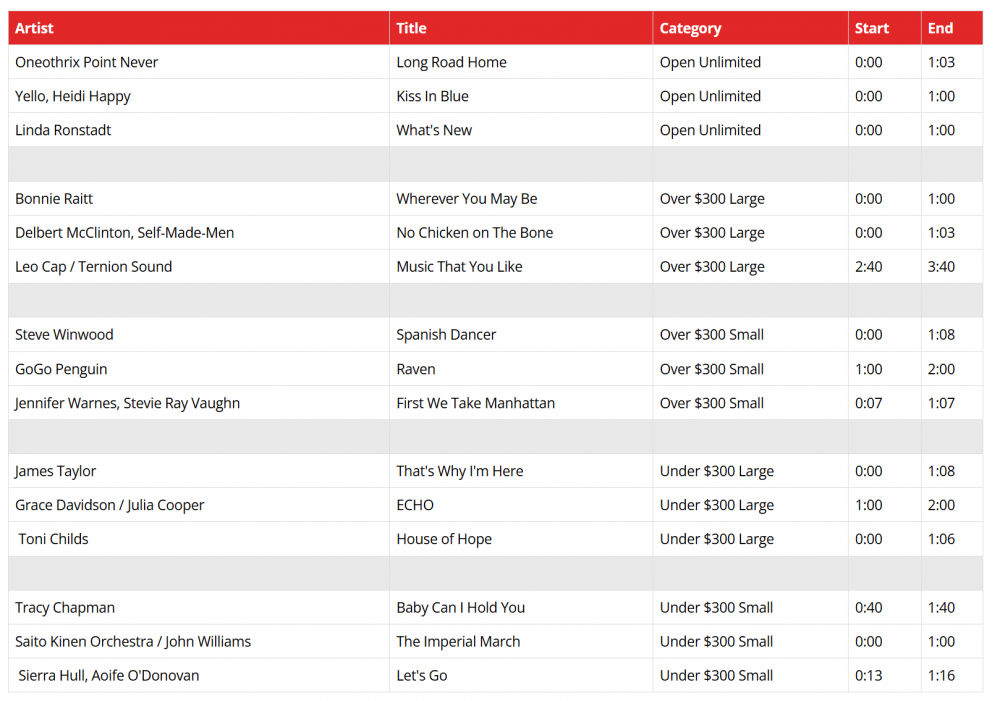Select the Tracy Chapman artist cell
This screenshot has height=701, width=1000.
(x=65, y=608)
